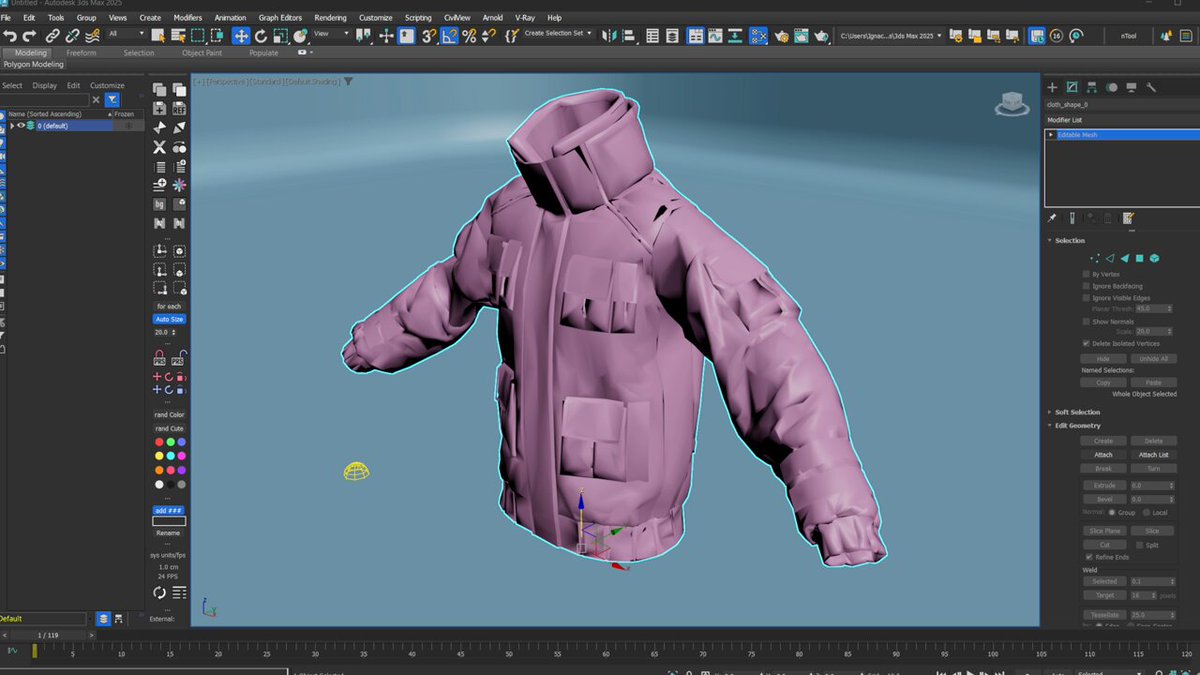The width and height of the screenshot is (1200, 675).
Task: Switch to the Freeform ribbon tab
Action: tap(82, 53)
